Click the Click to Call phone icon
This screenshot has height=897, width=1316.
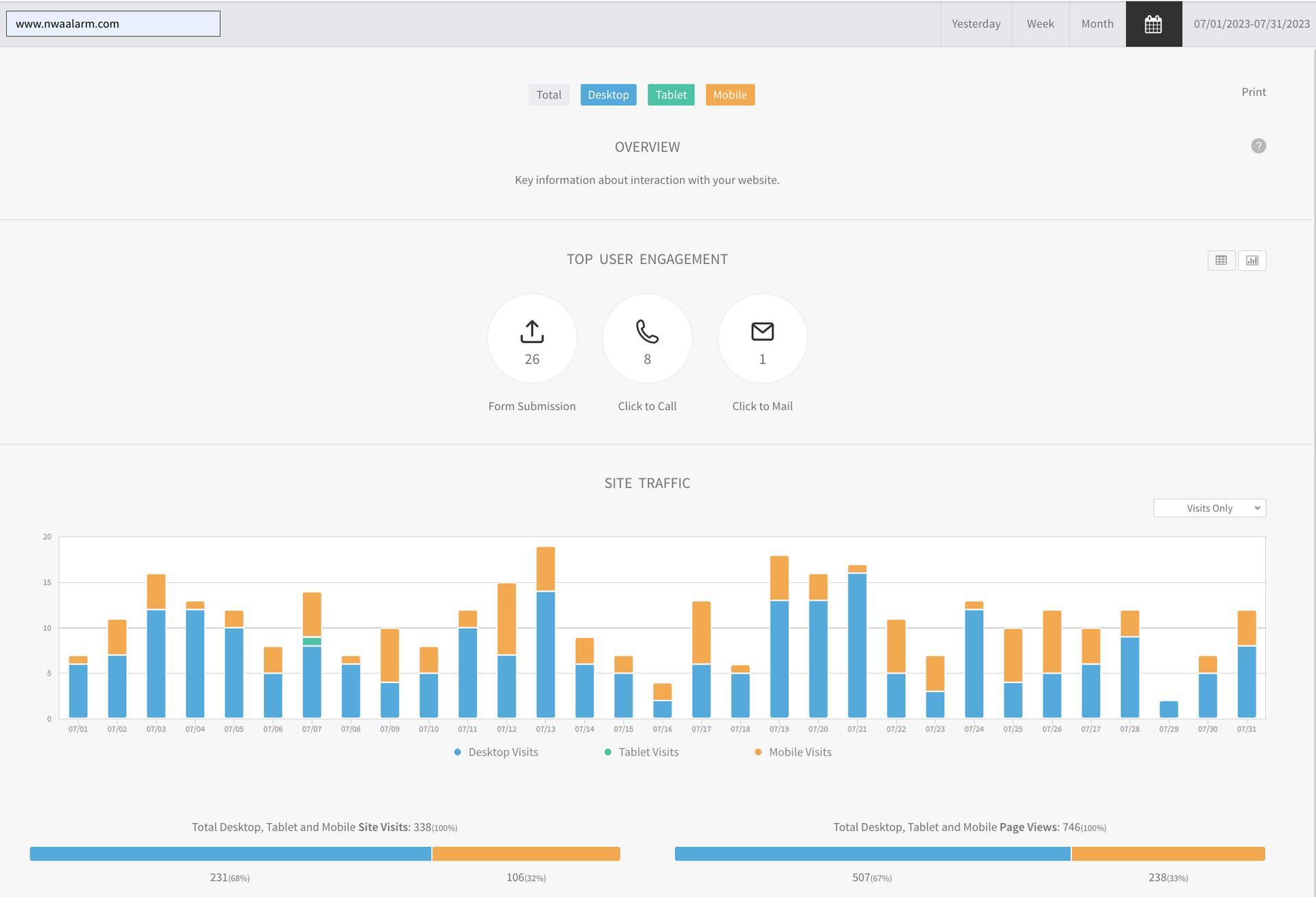[x=647, y=332]
